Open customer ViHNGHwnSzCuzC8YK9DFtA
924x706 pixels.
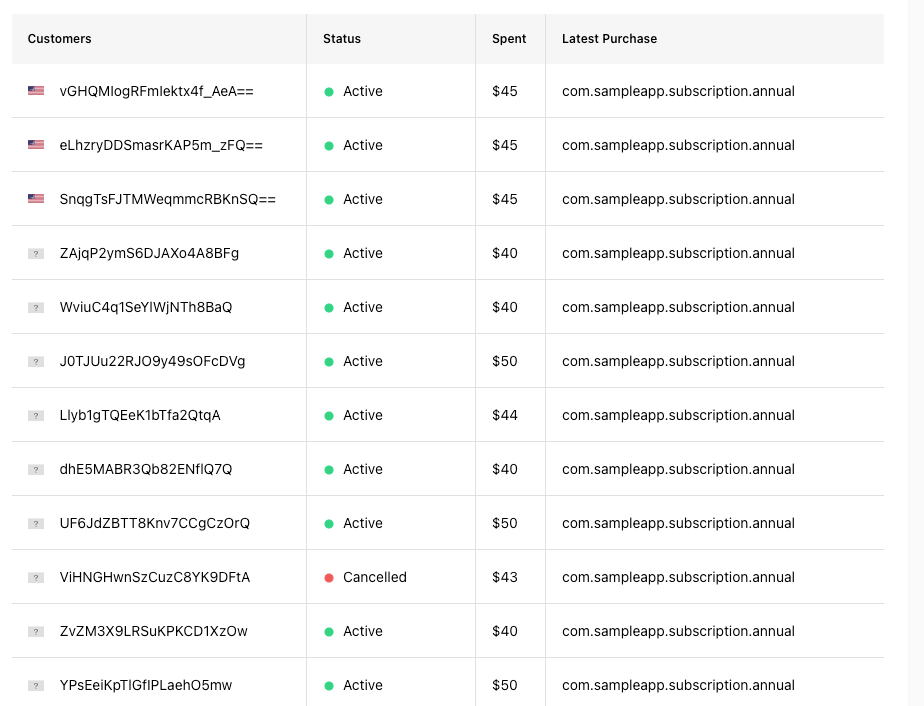pyautogui.click(x=154, y=578)
